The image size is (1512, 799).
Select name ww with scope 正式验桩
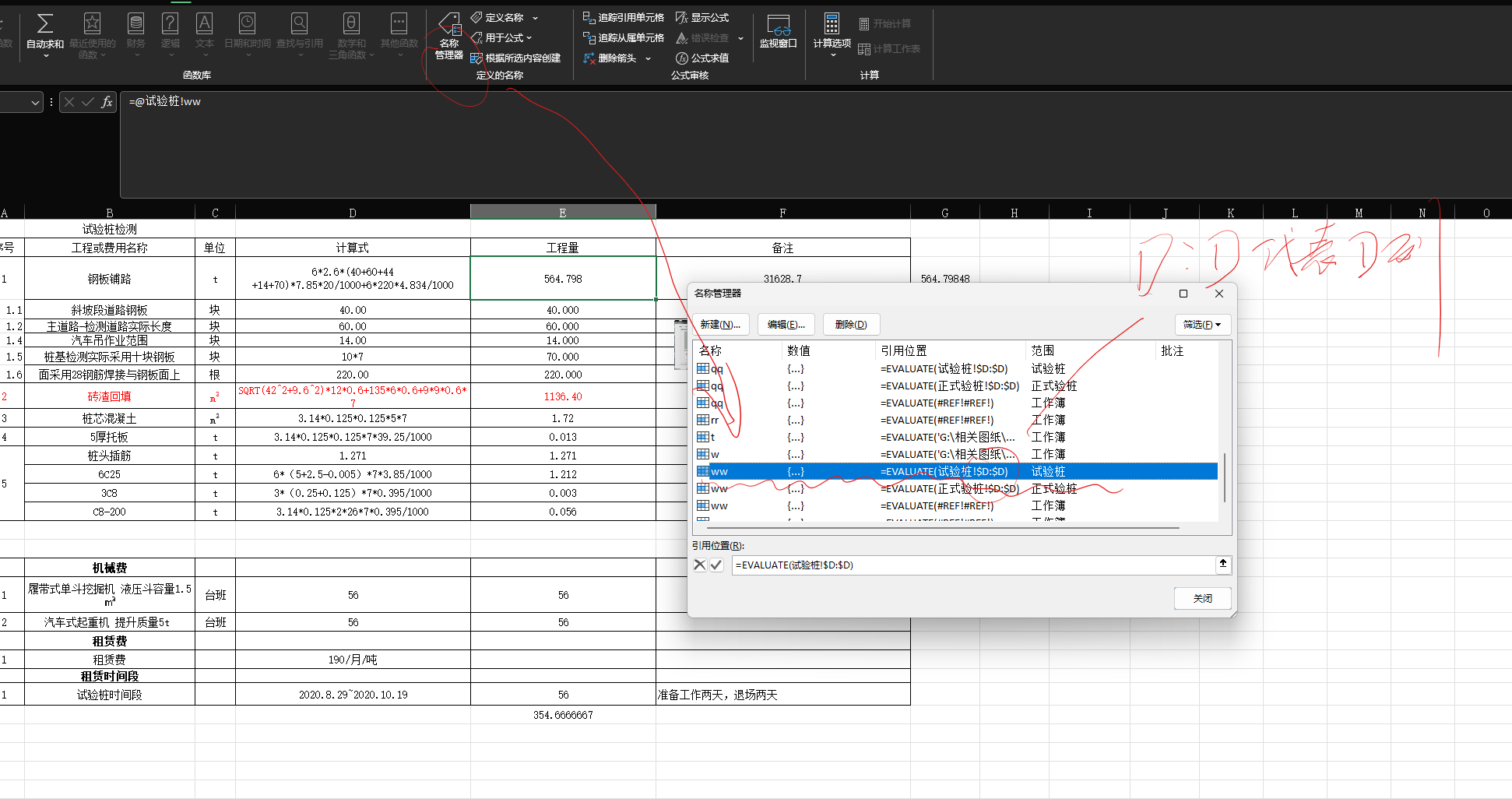click(x=956, y=489)
